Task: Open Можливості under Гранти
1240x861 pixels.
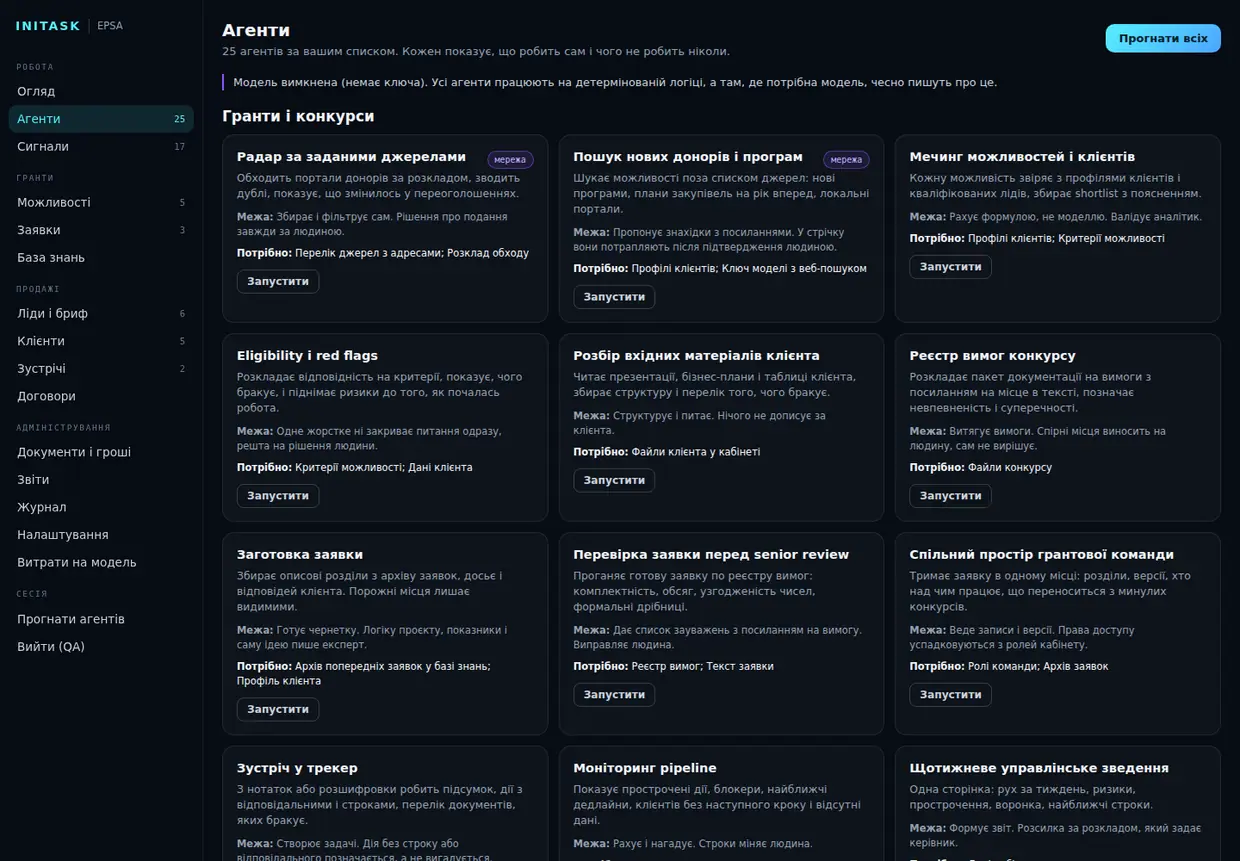Action: 101,202
